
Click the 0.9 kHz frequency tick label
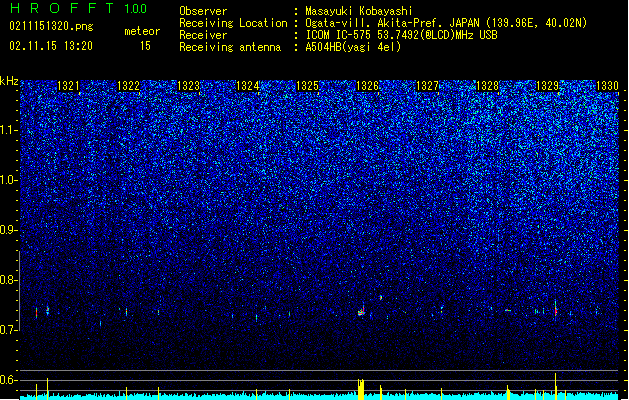(x=8, y=230)
